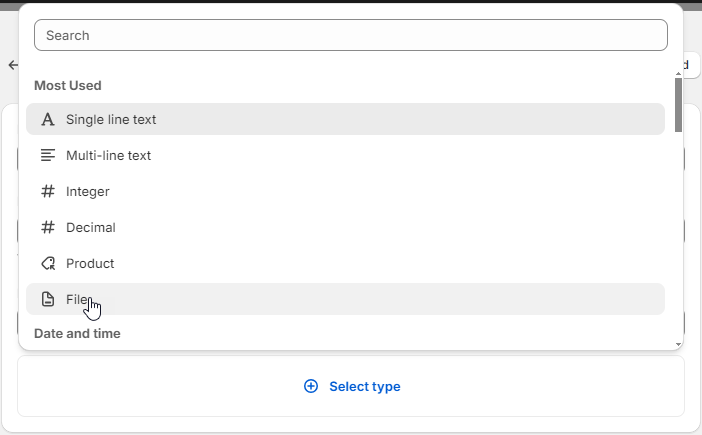702x435 pixels.
Task: Click the scrollbar up arrow
Action: (678, 74)
